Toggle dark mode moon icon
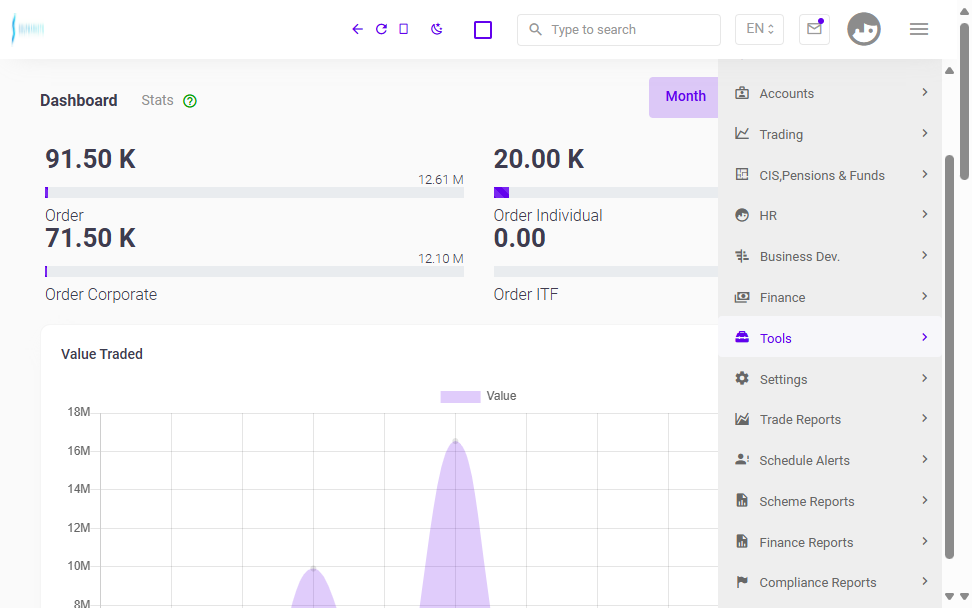The image size is (972, 608). tap(437, 29)
